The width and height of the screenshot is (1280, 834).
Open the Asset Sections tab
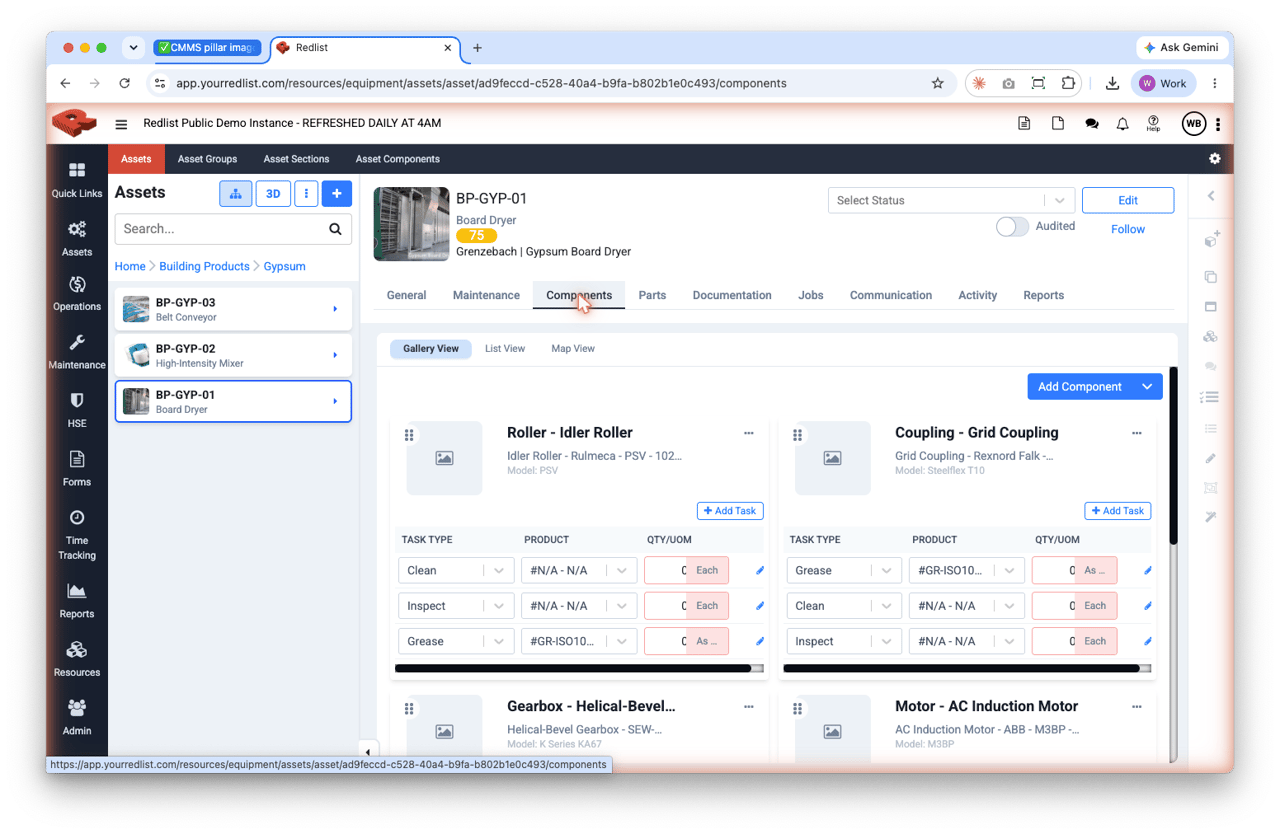click(296, 159)
